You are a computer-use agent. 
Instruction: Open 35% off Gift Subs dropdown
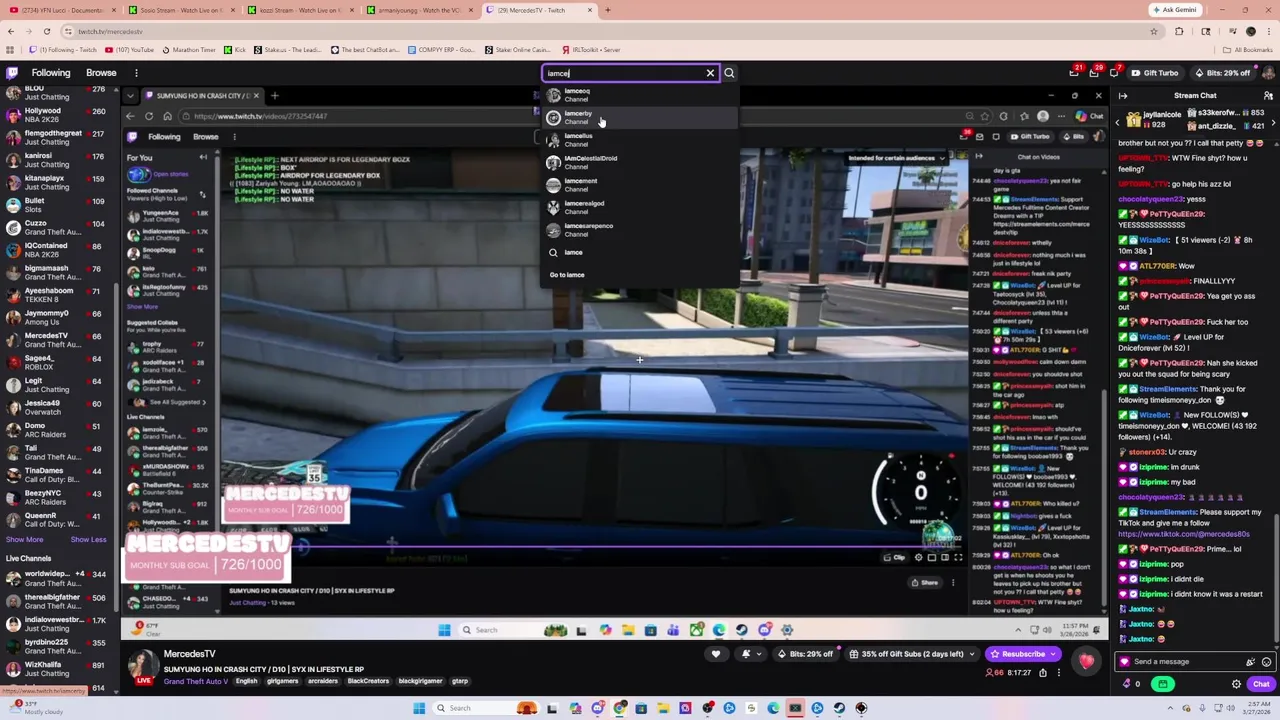pyautogui.click(x=913, y=654)
